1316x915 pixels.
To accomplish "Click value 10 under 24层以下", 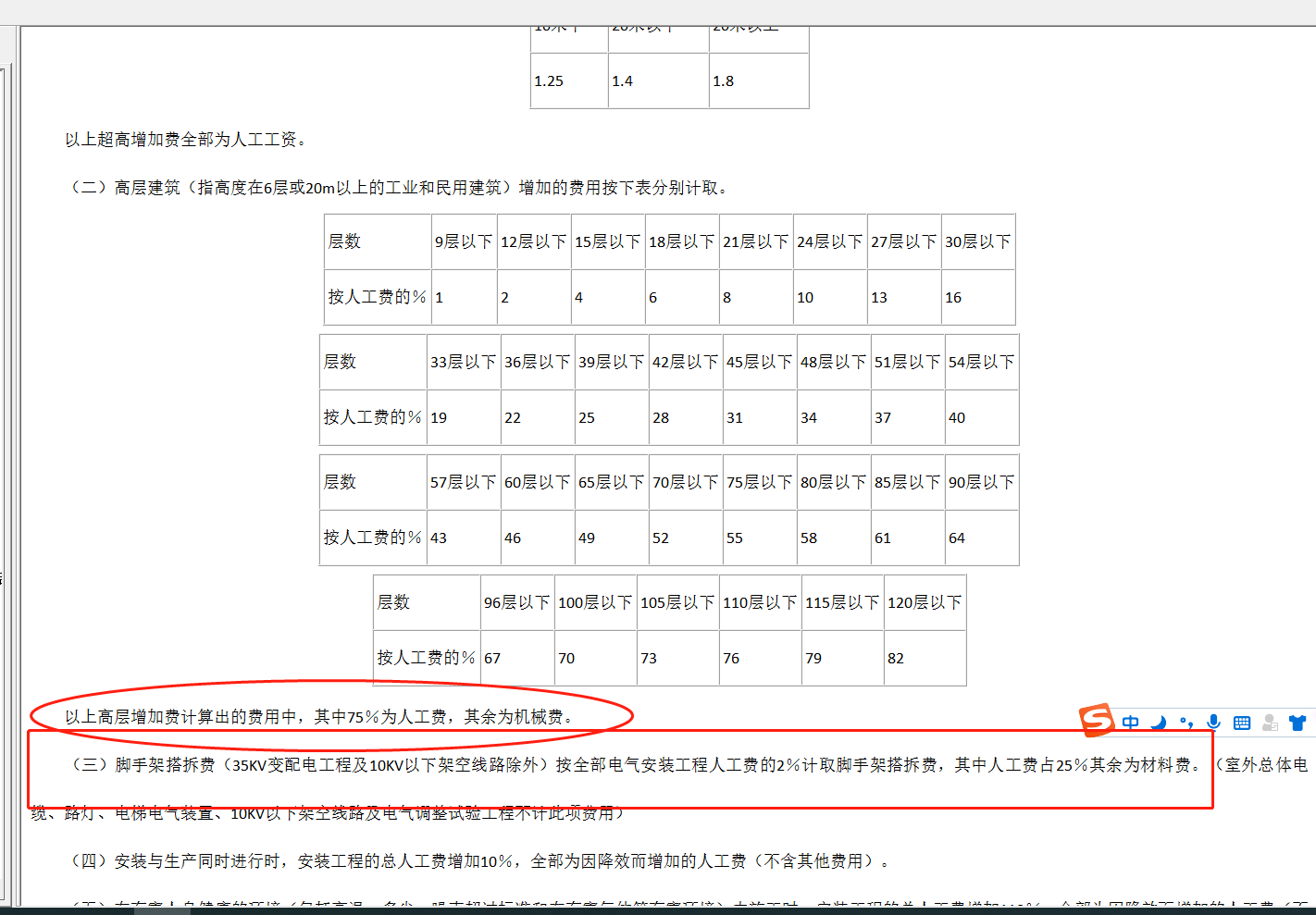I will 830,297.
